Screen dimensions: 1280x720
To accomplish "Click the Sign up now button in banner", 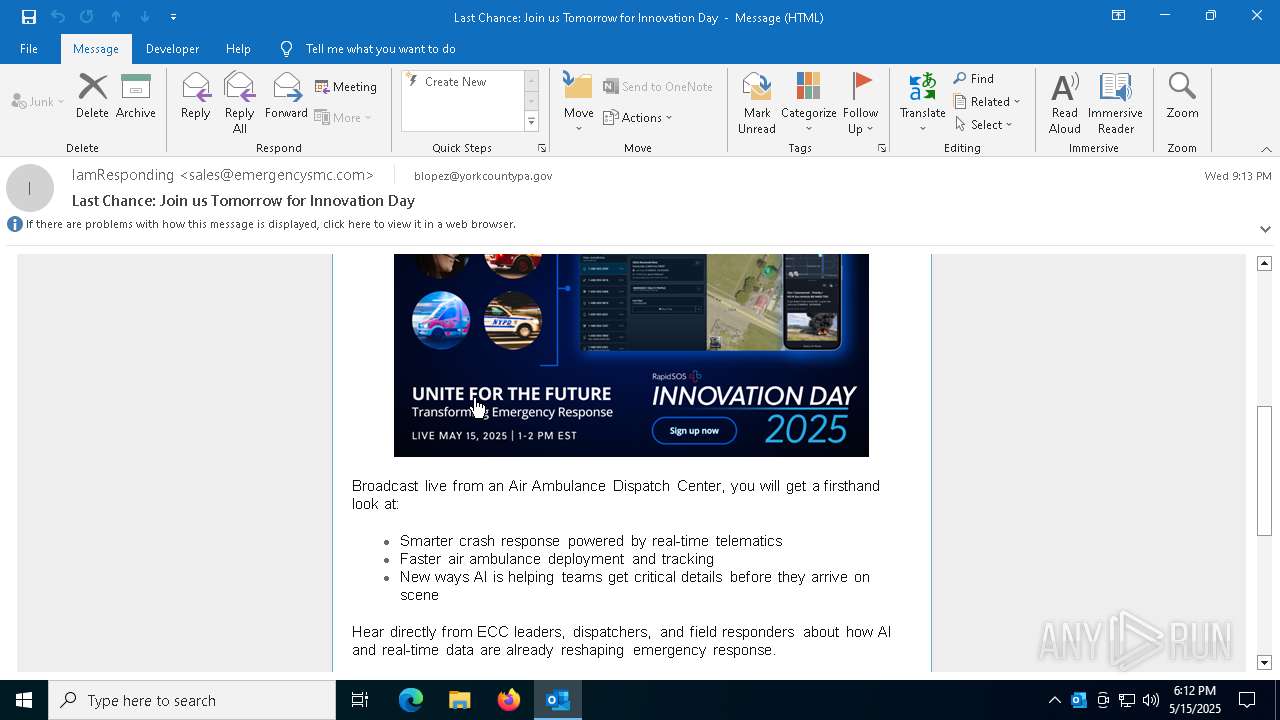I will point(694,431).
